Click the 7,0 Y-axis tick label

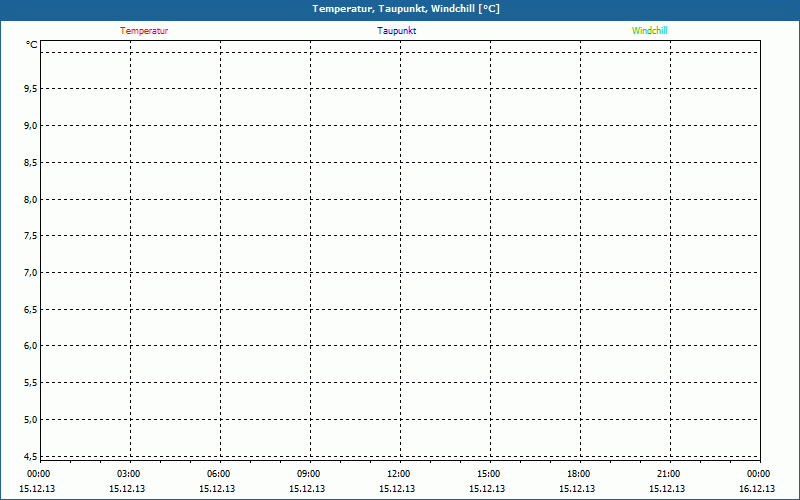[x=30, y=273]
